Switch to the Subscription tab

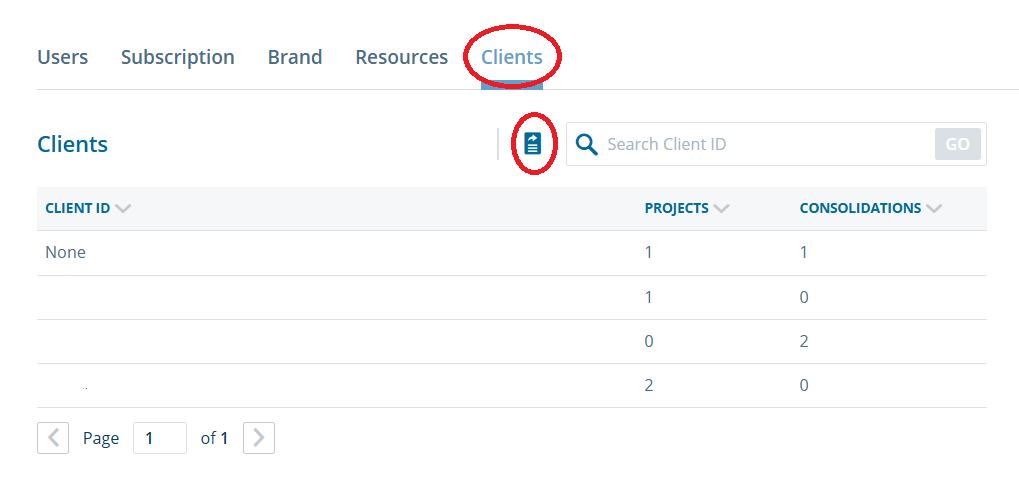(178, 57)
